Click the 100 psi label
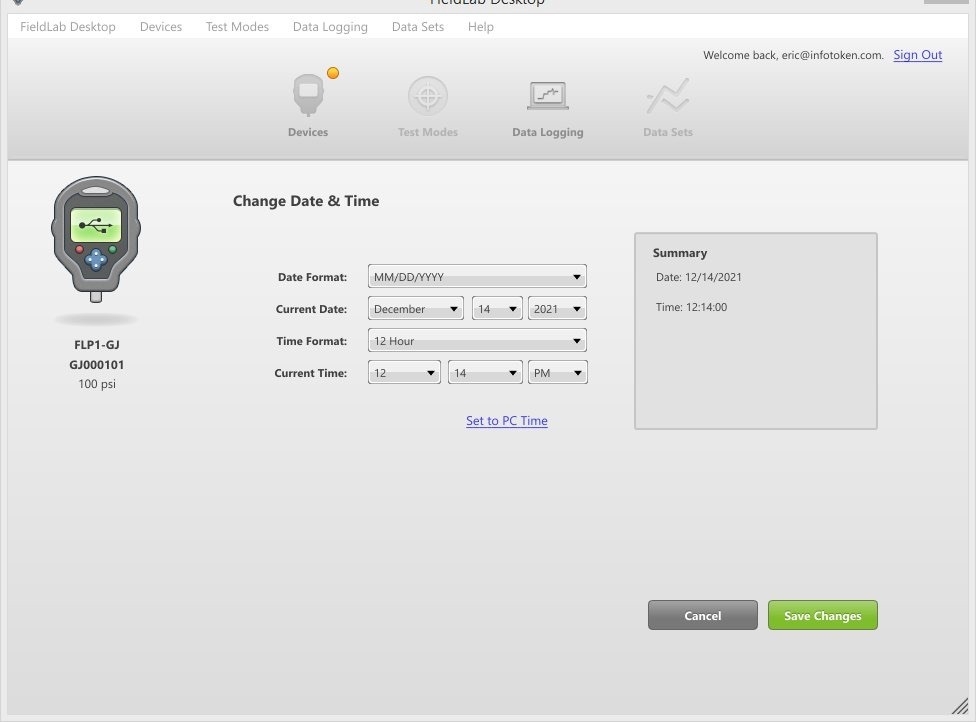 click(96, 384)
